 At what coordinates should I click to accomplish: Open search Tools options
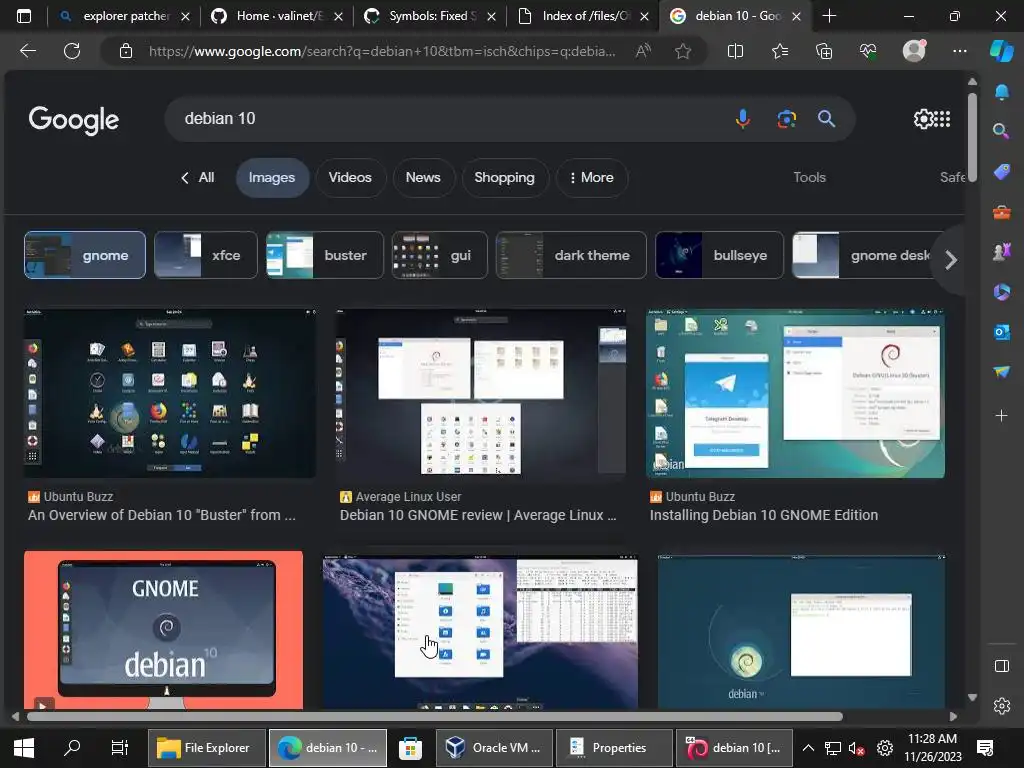tap(809, 178)
